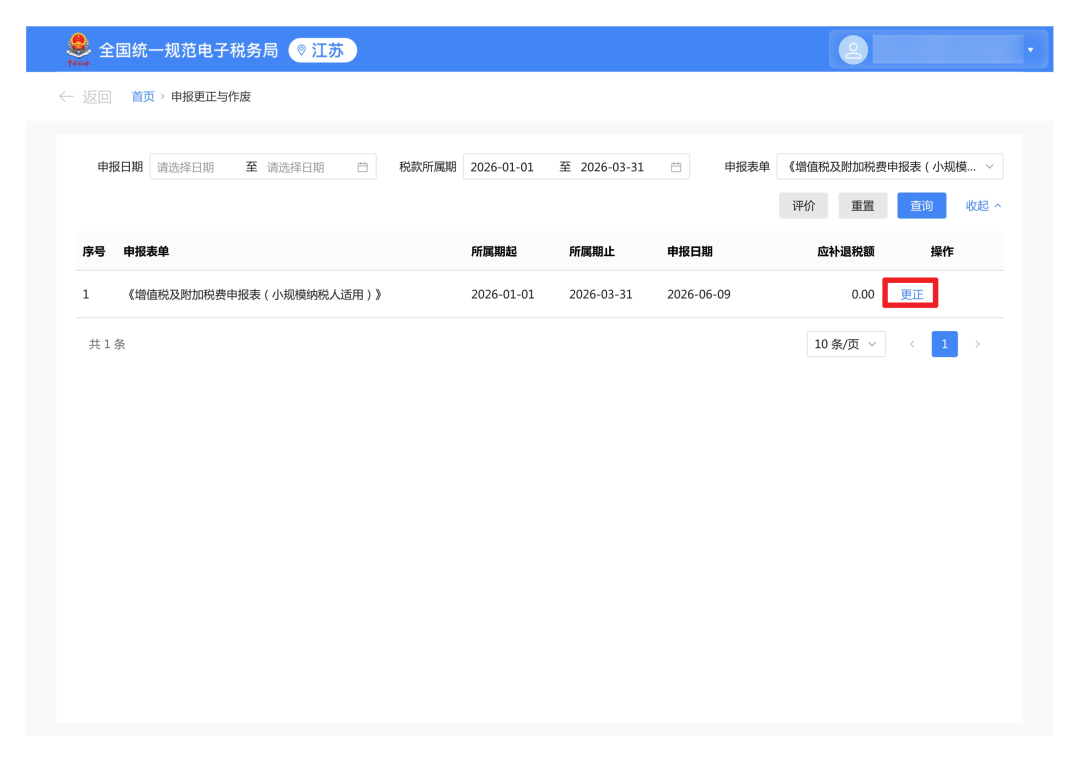Screen dimensions: 1080x762
Task: Open the 申报表单 dropdown
Action: pyautogui.click(x=890, y=167)
